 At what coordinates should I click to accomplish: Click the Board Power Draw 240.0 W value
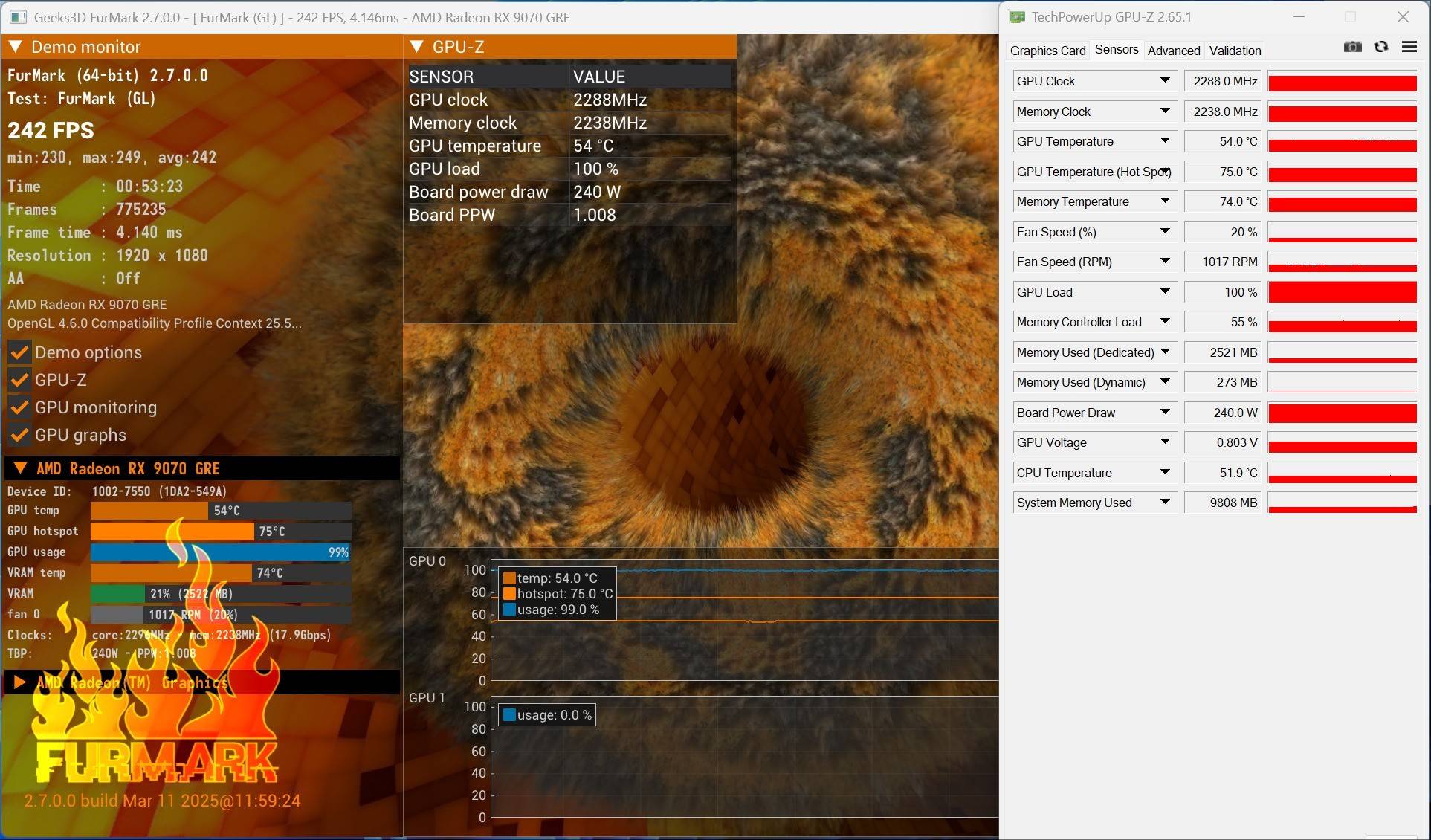coord(1223,413)
